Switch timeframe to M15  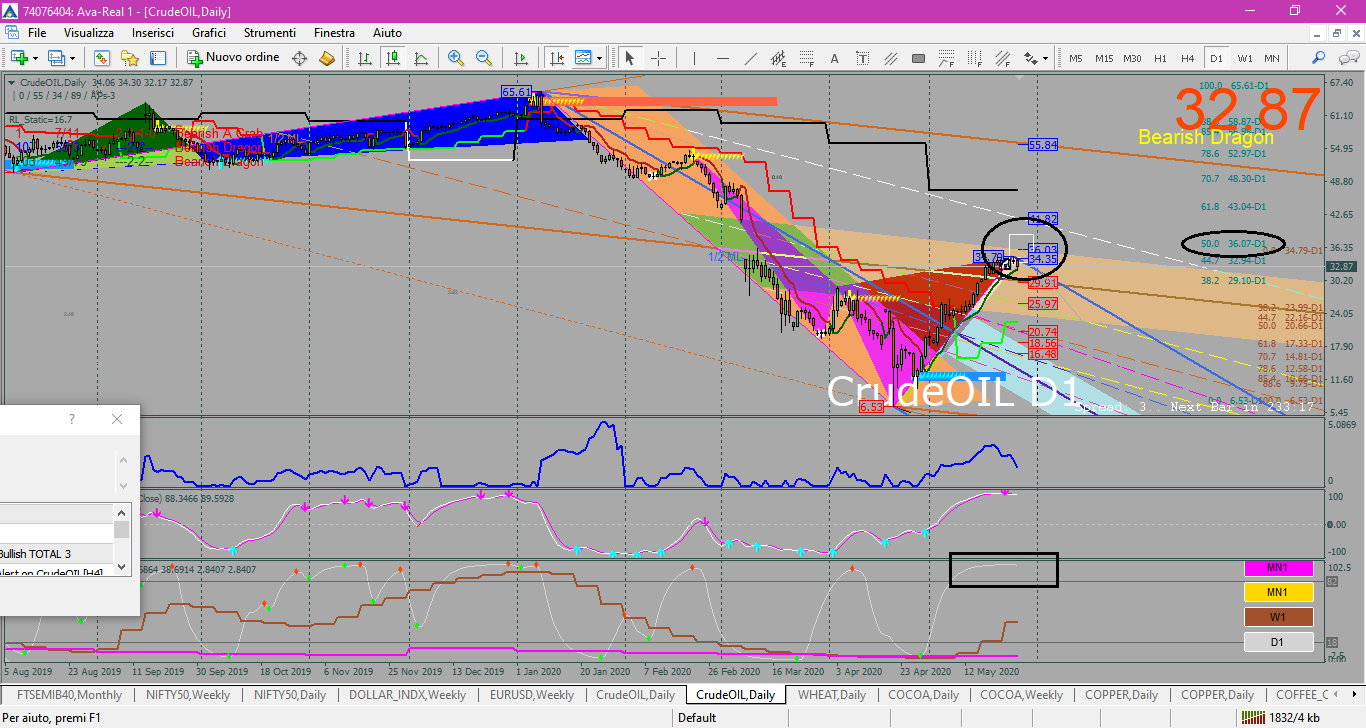click(x=1103, y=58)
